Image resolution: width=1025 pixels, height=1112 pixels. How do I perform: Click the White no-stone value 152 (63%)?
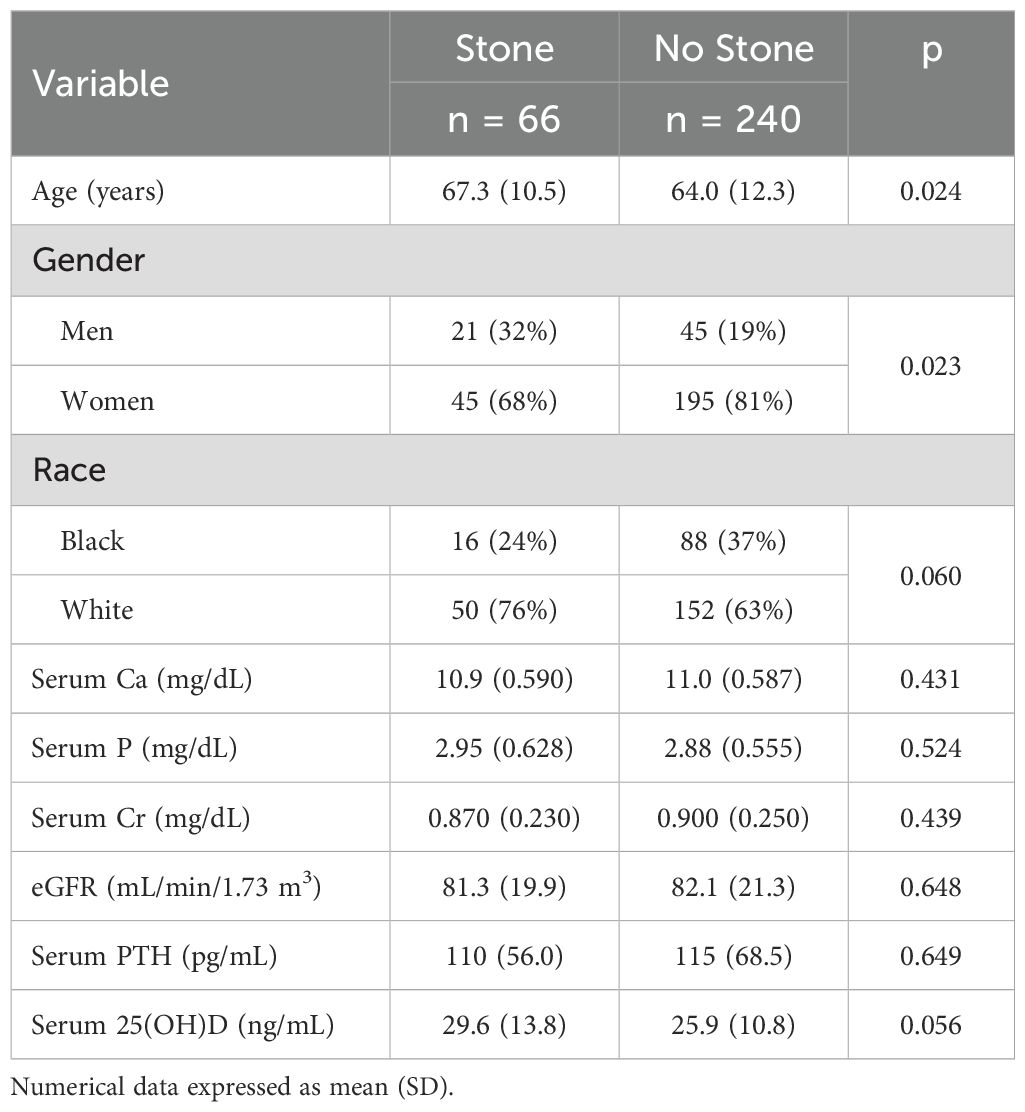coord(734,610)
